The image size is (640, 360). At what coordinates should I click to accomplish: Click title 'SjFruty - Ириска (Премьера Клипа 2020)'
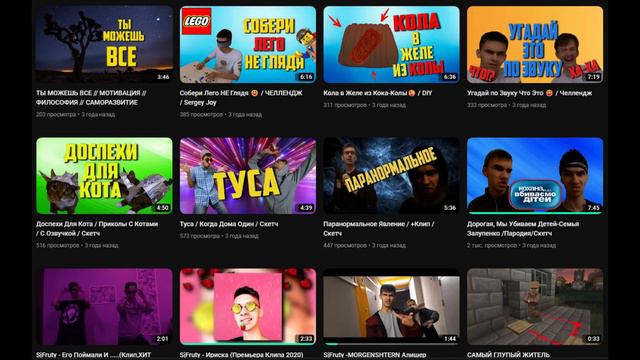point(242,355)
